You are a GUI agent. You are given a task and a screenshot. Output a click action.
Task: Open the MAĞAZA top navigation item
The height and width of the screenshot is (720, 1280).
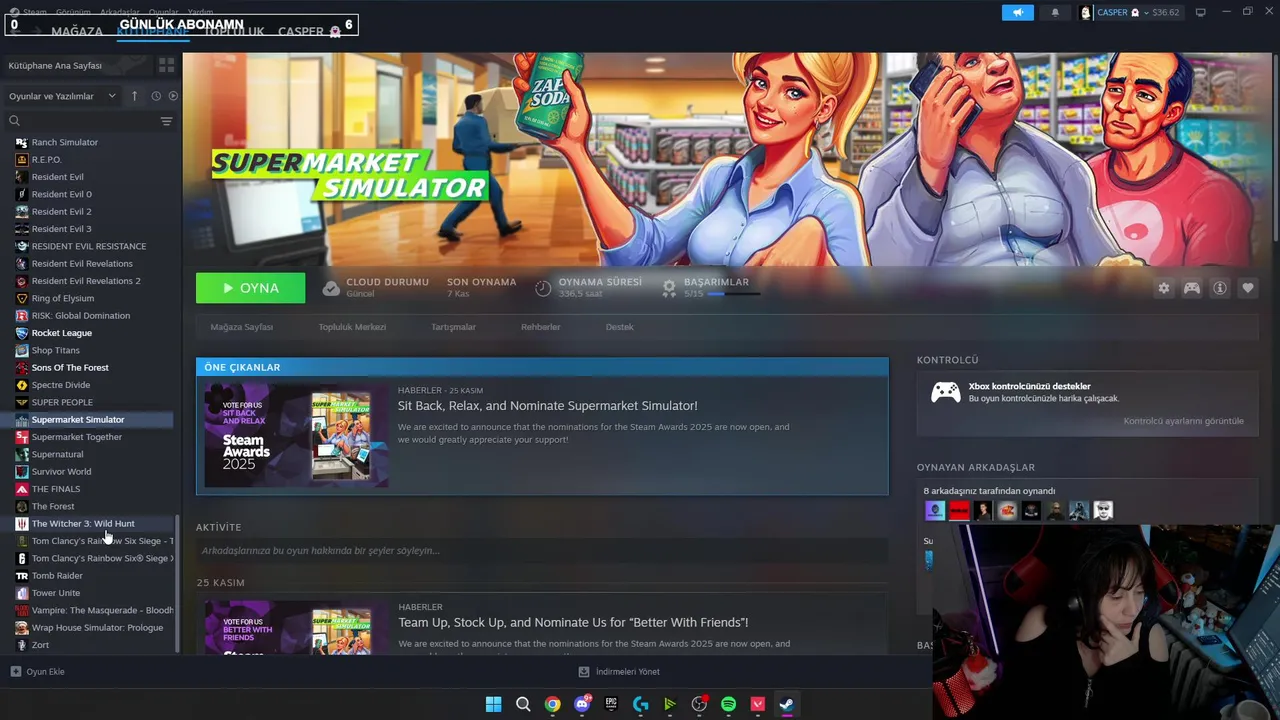[77, 32]
